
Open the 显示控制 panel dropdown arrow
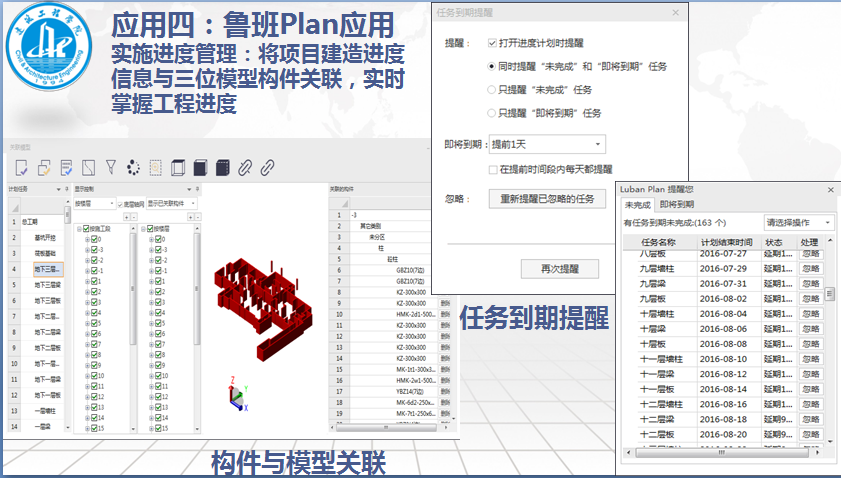coord(189,189)
